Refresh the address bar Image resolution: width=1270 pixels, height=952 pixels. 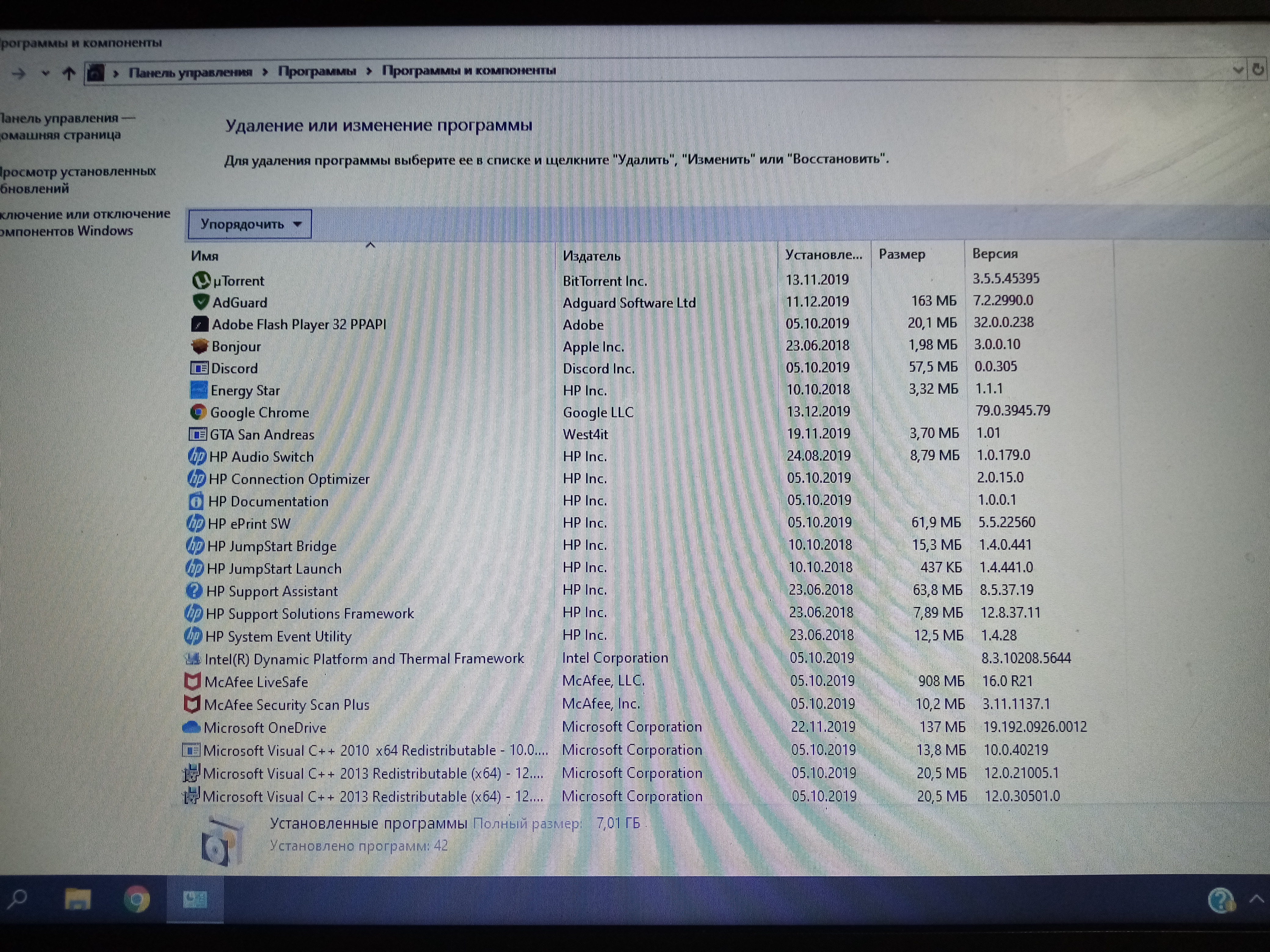pyautogui.click(x=1257, y=70)
